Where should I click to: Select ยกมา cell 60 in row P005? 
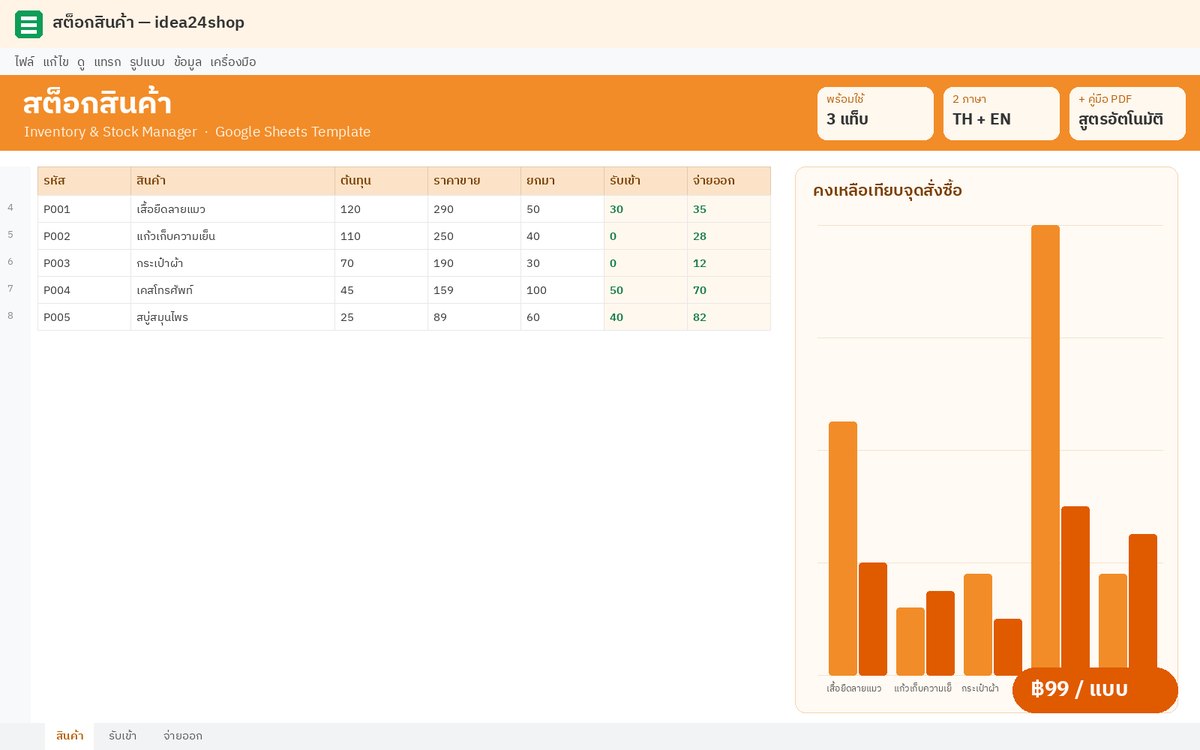563,317
